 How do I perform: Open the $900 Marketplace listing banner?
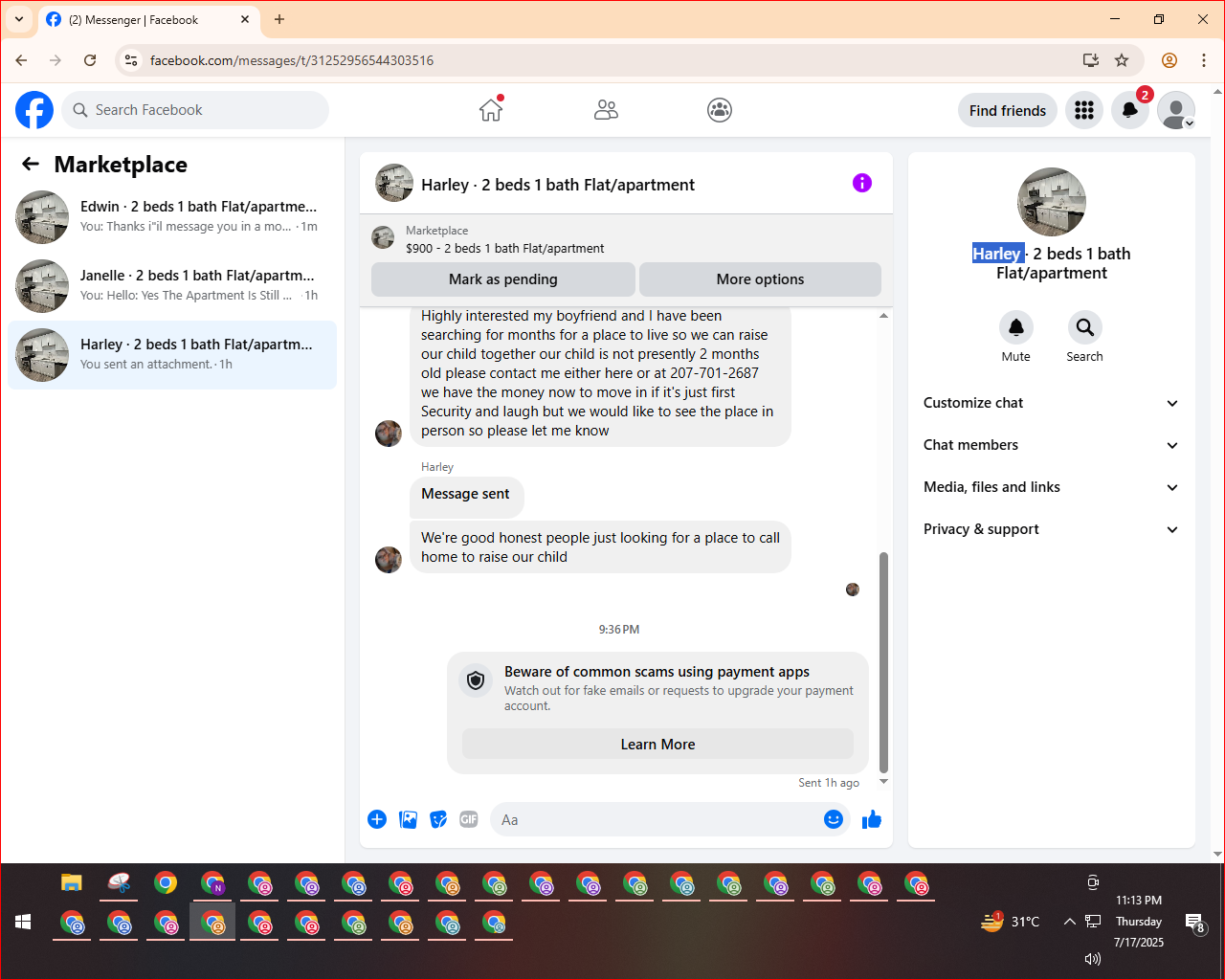(626, 239)
